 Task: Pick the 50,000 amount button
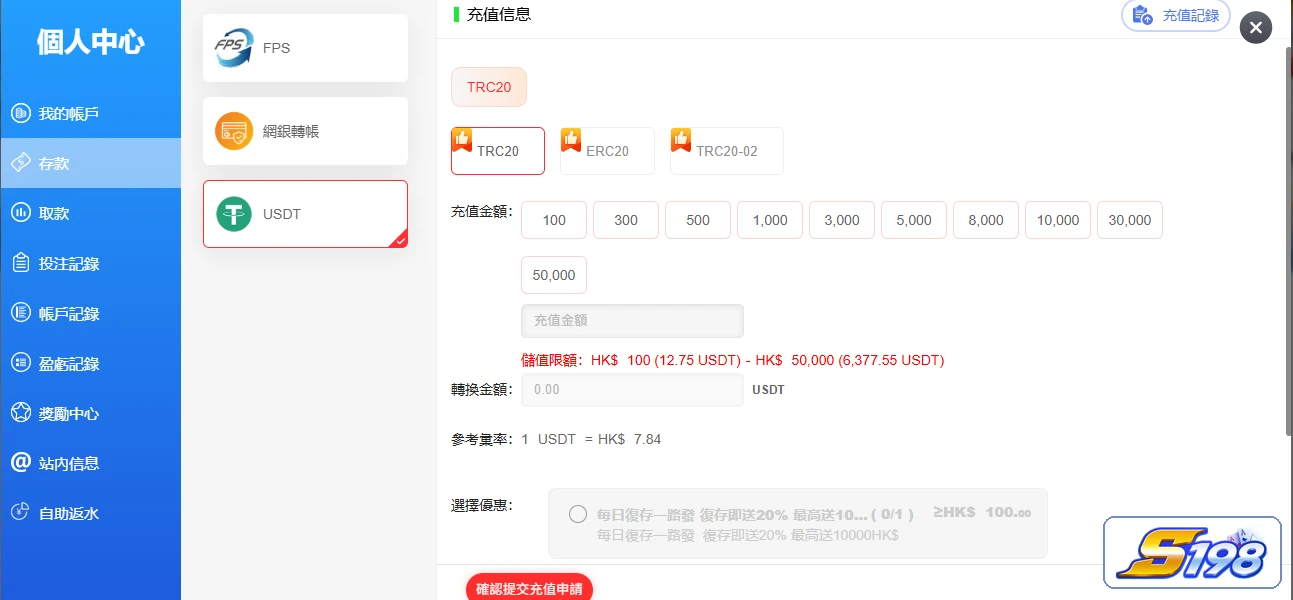point(554,275)
